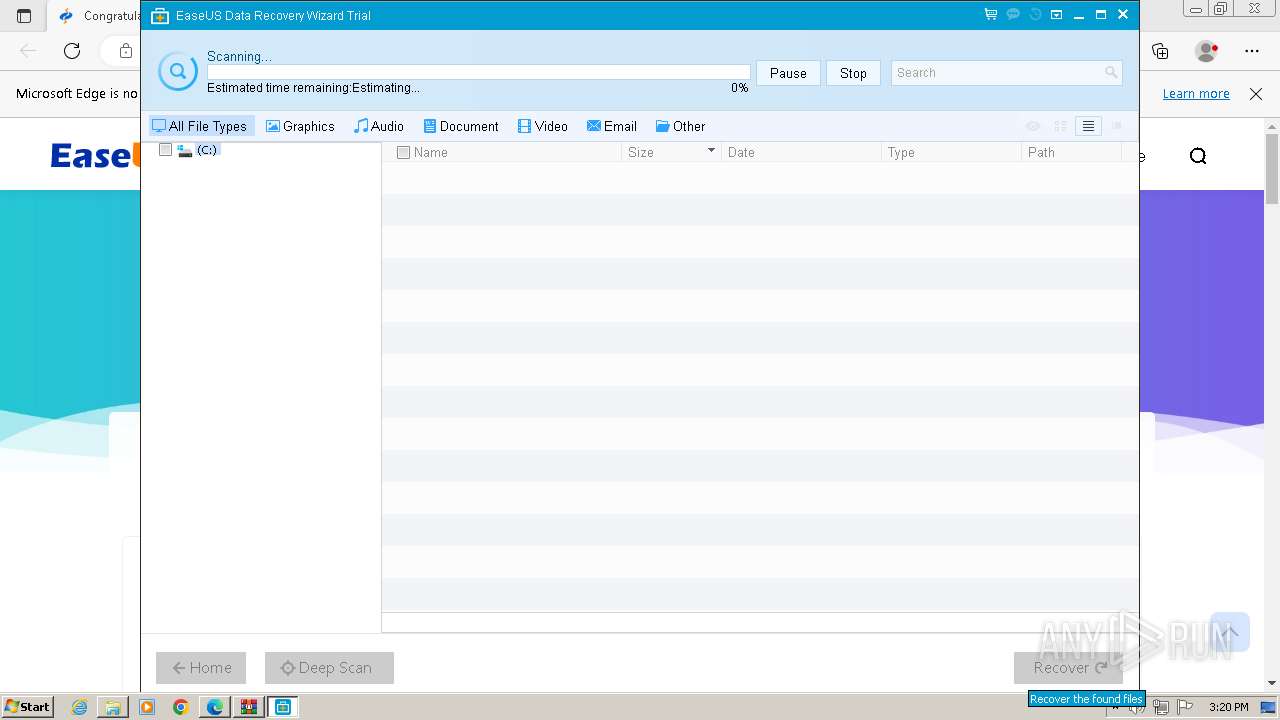1280x720 pixels.
Task: Launch Google Chrome from taskbar
Action: point(181,707)
